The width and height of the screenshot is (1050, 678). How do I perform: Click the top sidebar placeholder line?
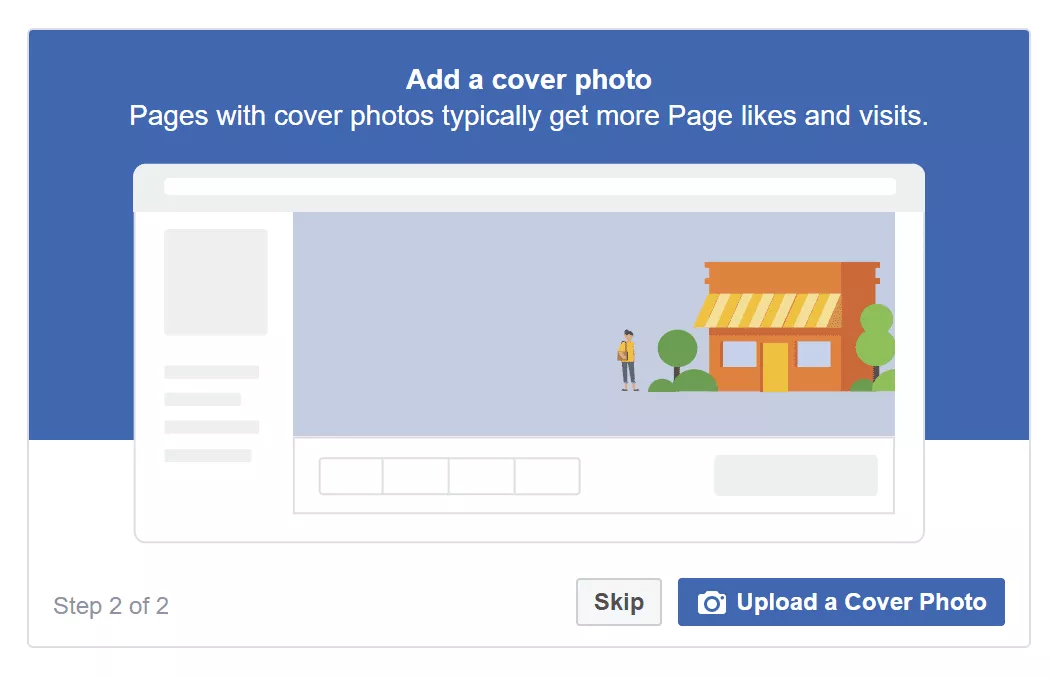(211, 372)
